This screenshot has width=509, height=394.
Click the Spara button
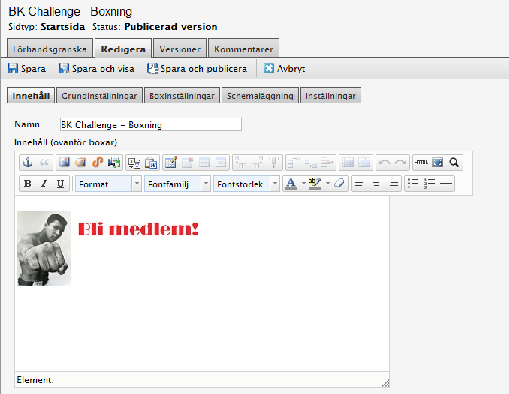tap(27, 68)
